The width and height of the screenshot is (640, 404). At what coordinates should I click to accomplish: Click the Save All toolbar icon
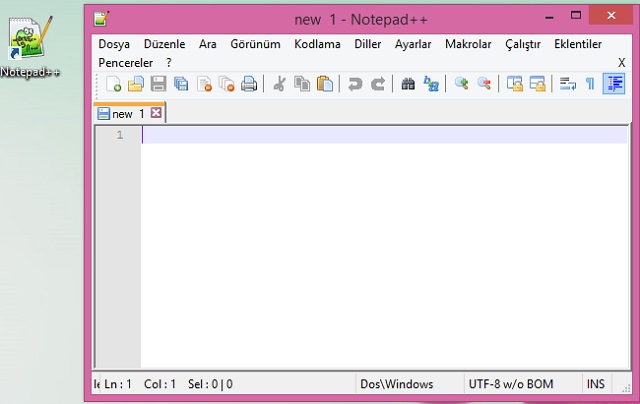click(x=181, y=84)
